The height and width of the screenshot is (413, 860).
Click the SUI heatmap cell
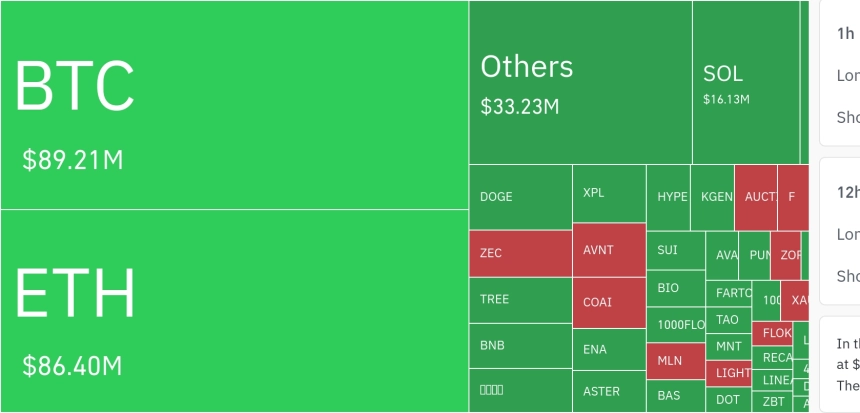pos(675,250)
